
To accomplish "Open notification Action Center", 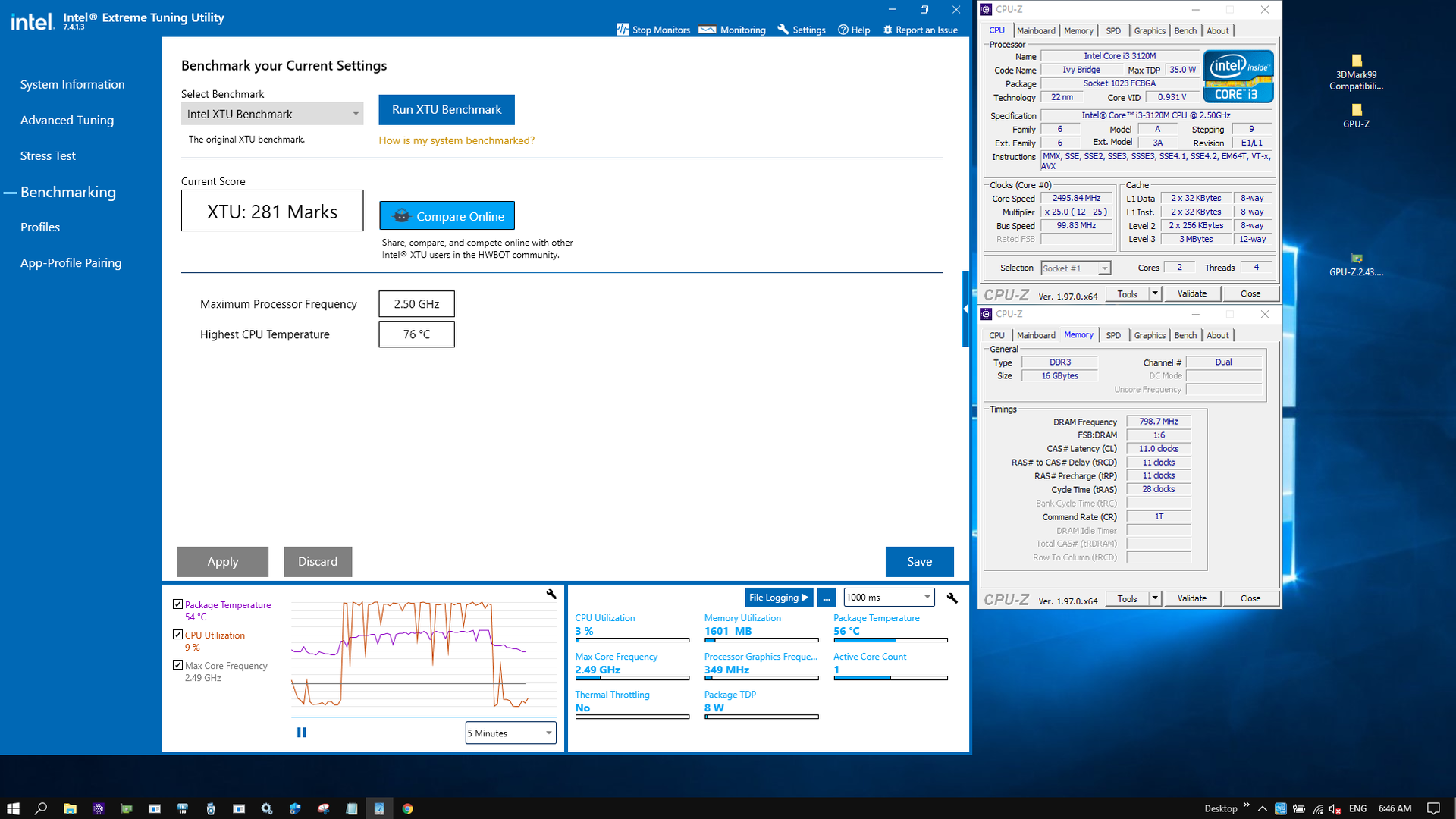I will [1433, 808].
